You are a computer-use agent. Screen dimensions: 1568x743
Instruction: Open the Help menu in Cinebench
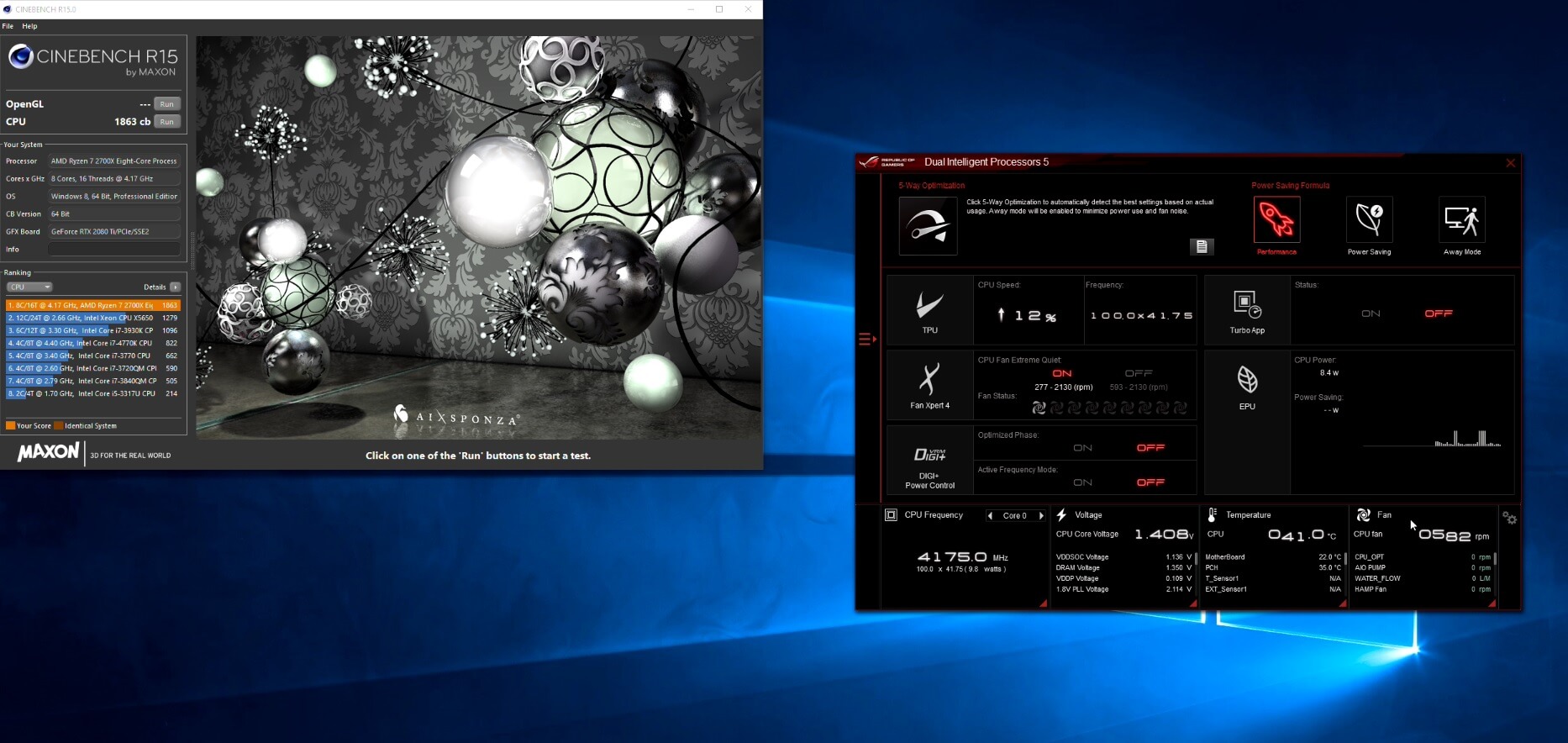[x=29, y=26]
